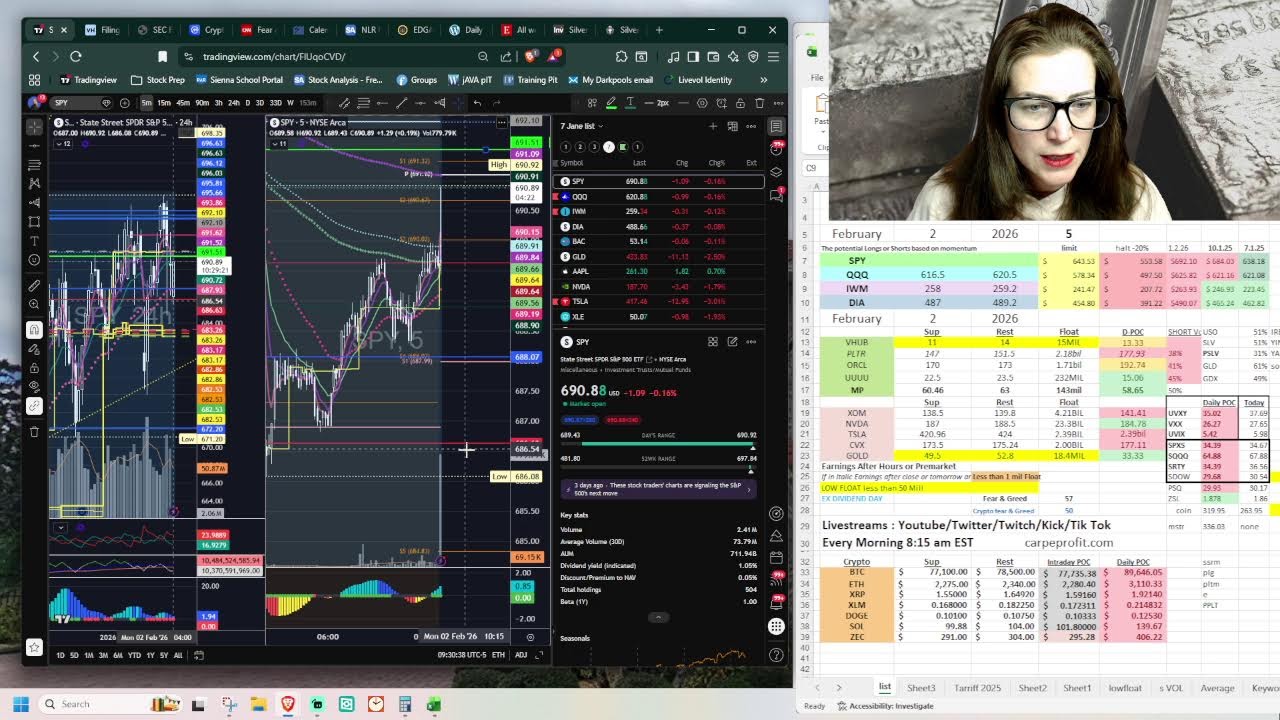This screenshot has width=1280, height=720.
Task: Select the ruler measure tool
Action: (x=34, y=286)
